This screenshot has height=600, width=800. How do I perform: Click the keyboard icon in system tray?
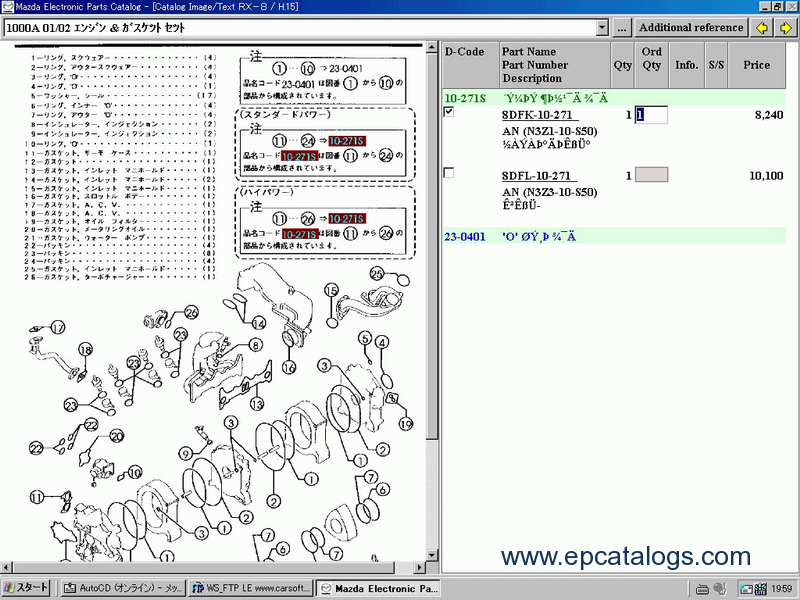[x=702, y=588]
